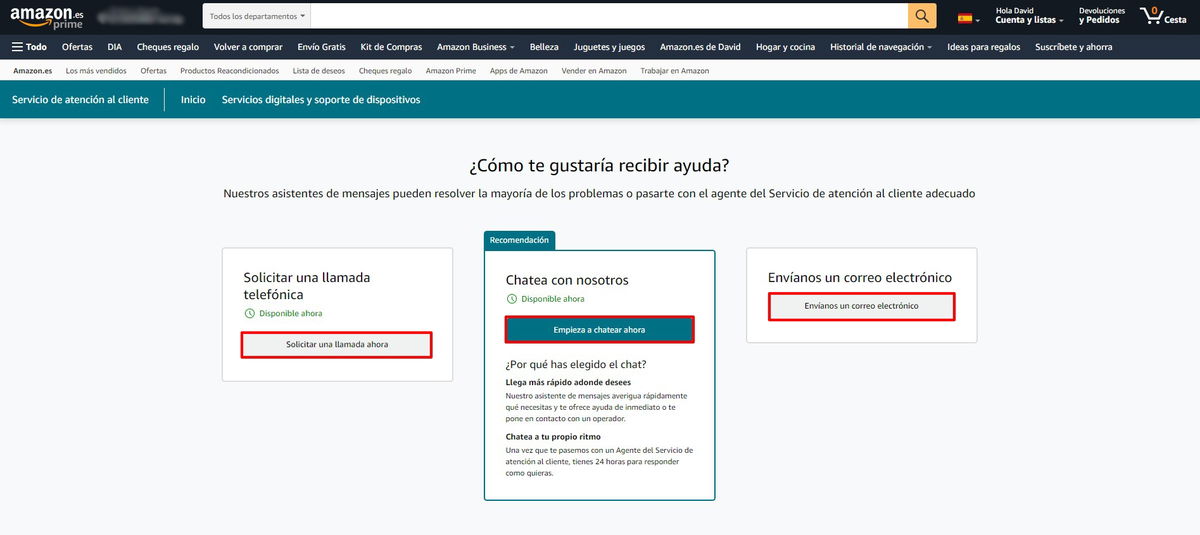Open Envío Gratis page

[321, 47]
